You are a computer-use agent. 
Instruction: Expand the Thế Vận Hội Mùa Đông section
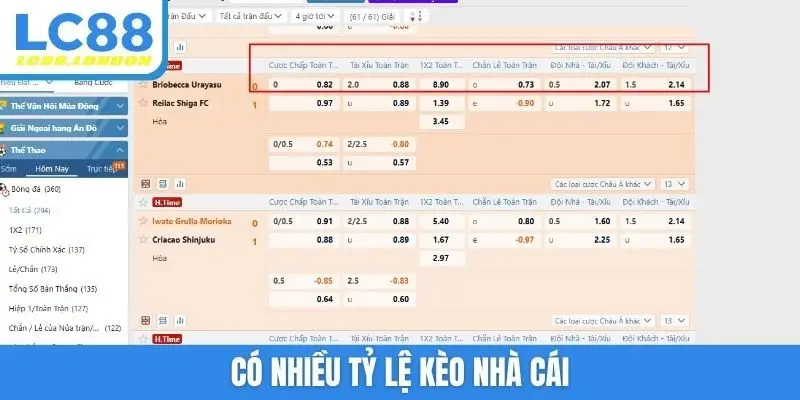64,106
